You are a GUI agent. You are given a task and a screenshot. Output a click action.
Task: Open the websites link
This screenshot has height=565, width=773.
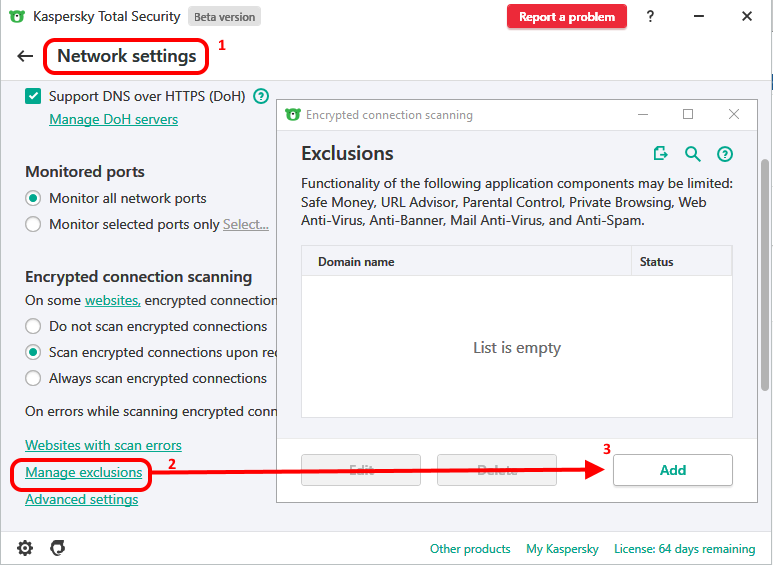(112, 300)
